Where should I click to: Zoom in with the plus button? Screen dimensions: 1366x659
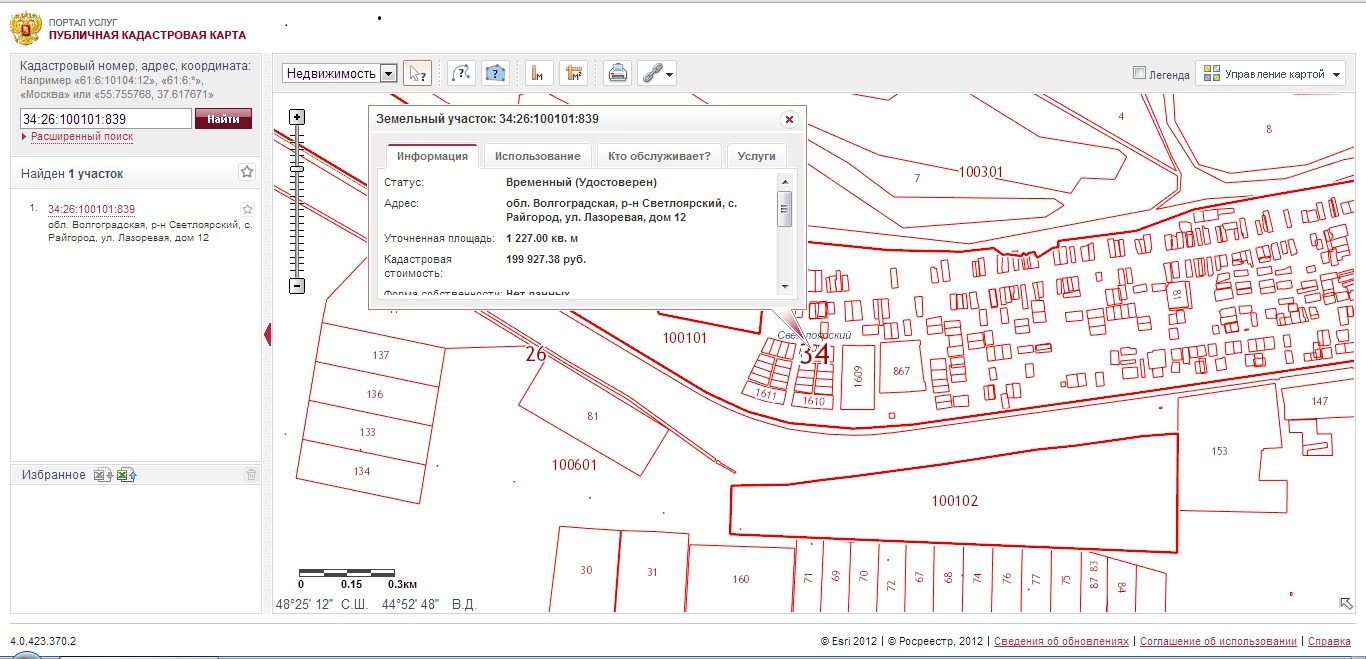pos(297,117)
